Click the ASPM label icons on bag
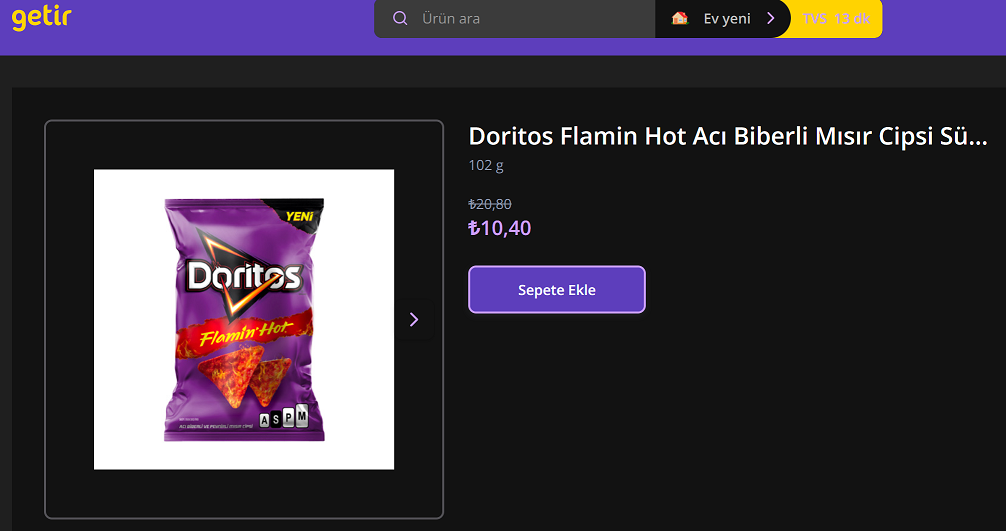 coord(284,417)
